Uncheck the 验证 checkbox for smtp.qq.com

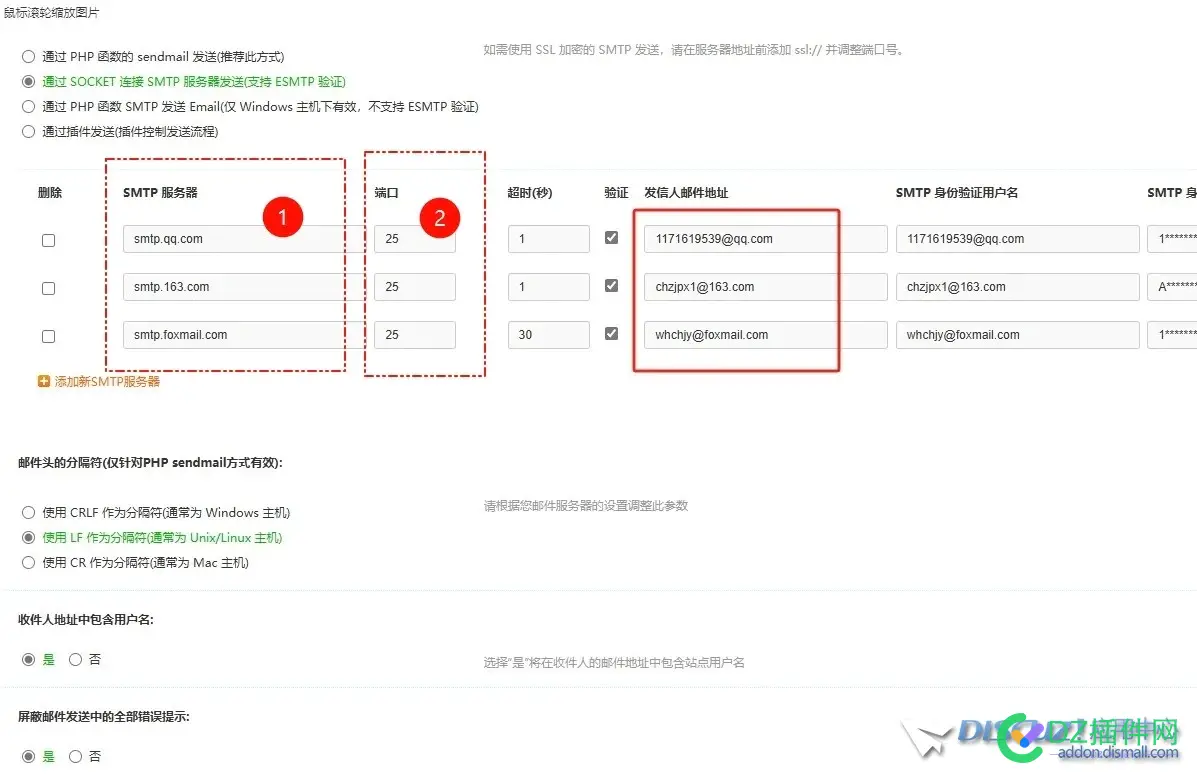(612, 237)
